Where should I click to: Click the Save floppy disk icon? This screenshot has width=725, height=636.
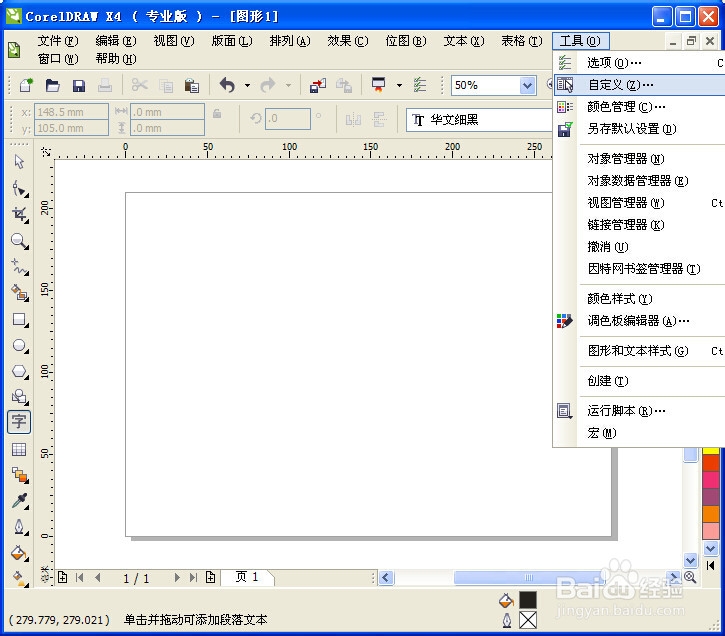[79, 86]
